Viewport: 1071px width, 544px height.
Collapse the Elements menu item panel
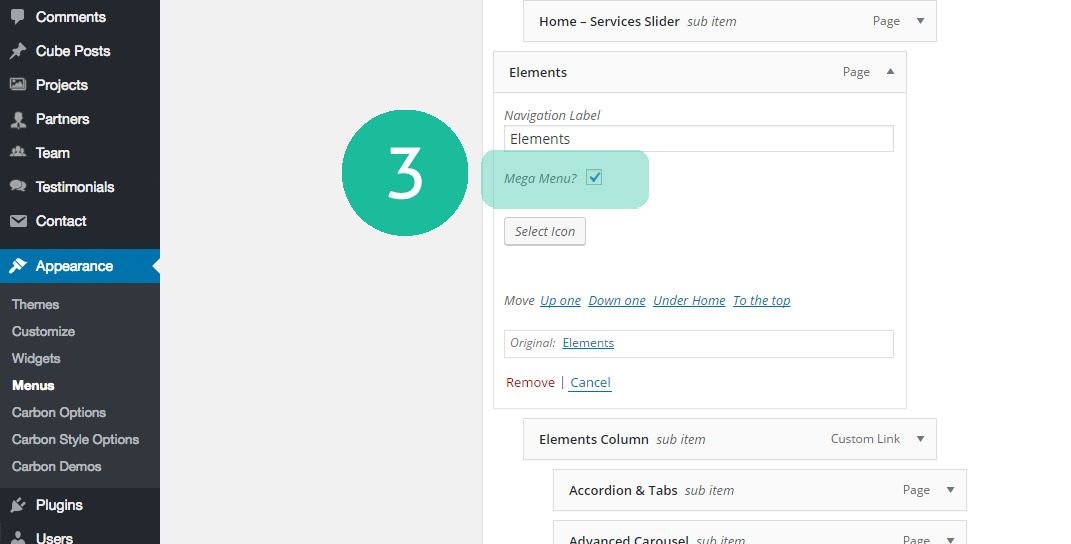pos(890,72)
